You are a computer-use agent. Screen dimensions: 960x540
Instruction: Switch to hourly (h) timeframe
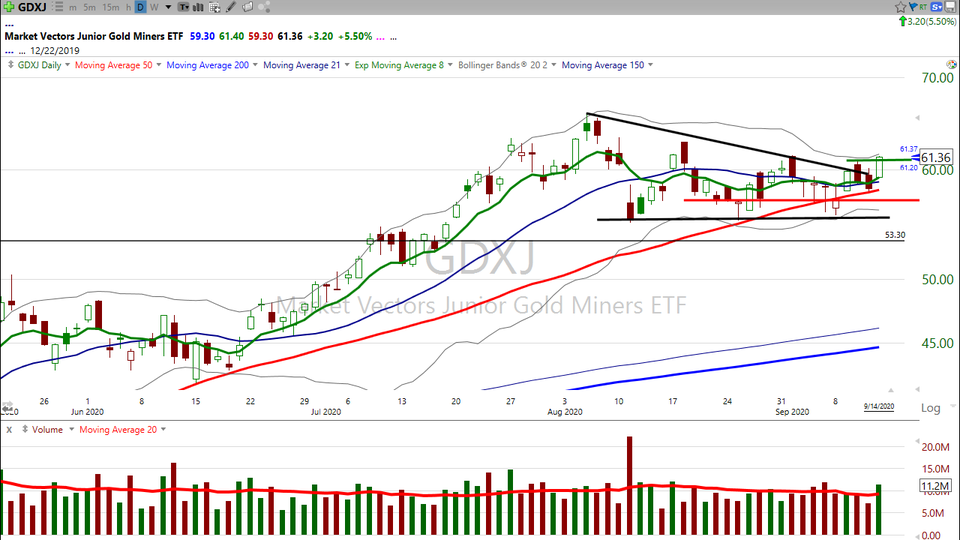pyautogui.click(x=128, y=7)
